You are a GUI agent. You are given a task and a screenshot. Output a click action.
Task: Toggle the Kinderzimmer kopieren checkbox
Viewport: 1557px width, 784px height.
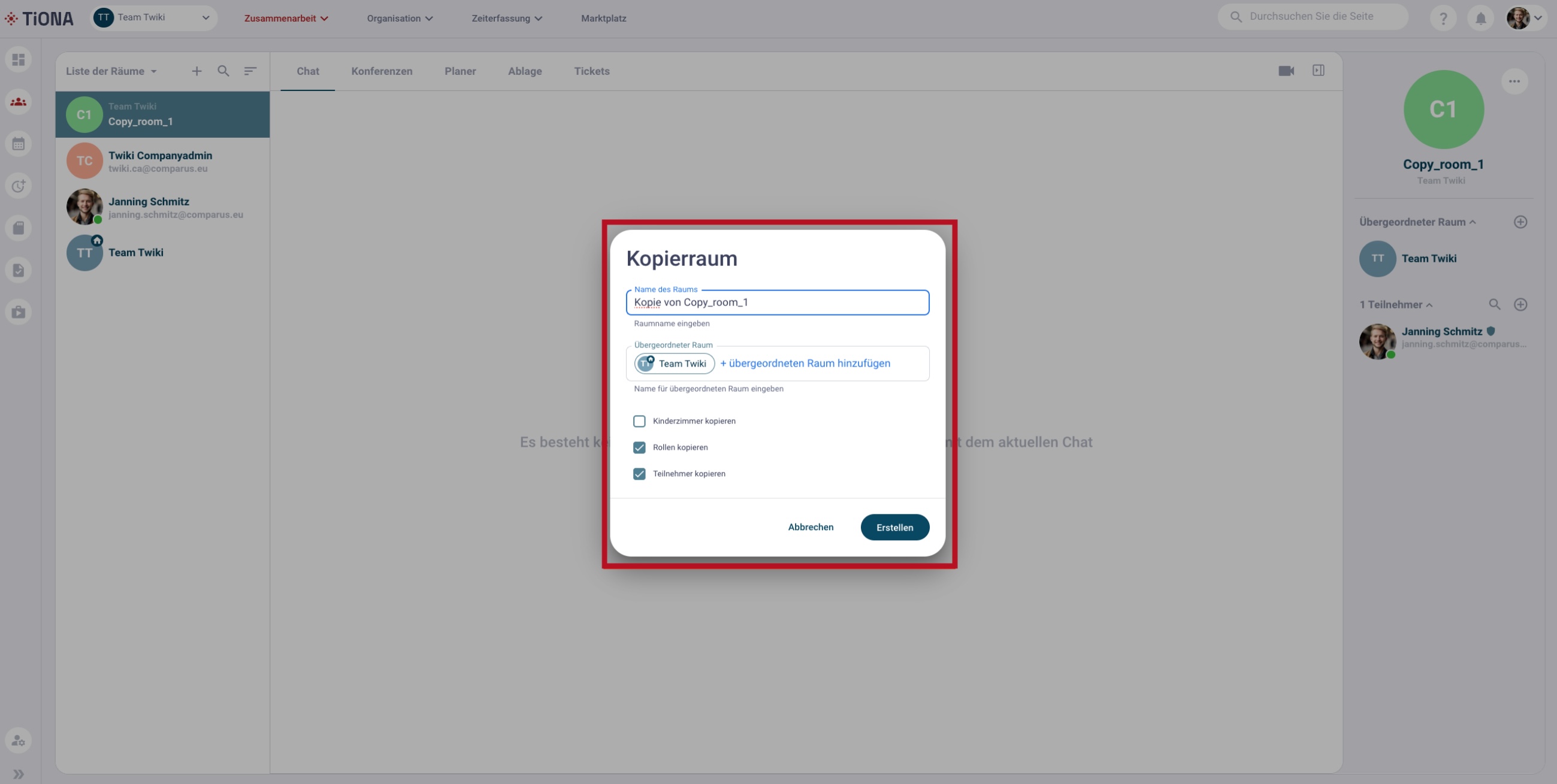639,421
